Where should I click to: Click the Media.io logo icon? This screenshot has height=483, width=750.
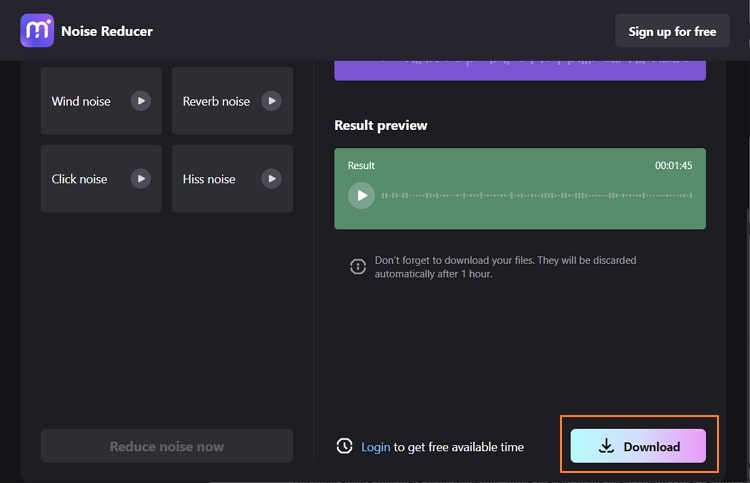click(x=37, y=31)
